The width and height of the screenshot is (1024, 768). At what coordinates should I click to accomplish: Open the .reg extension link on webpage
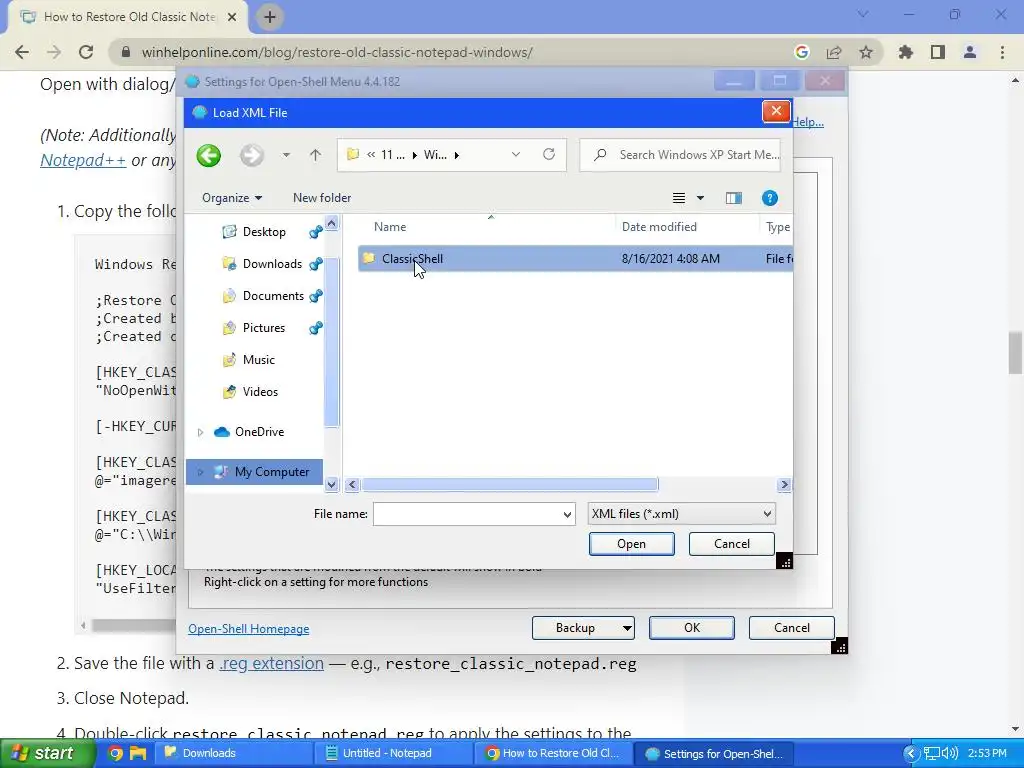(272, 664)
